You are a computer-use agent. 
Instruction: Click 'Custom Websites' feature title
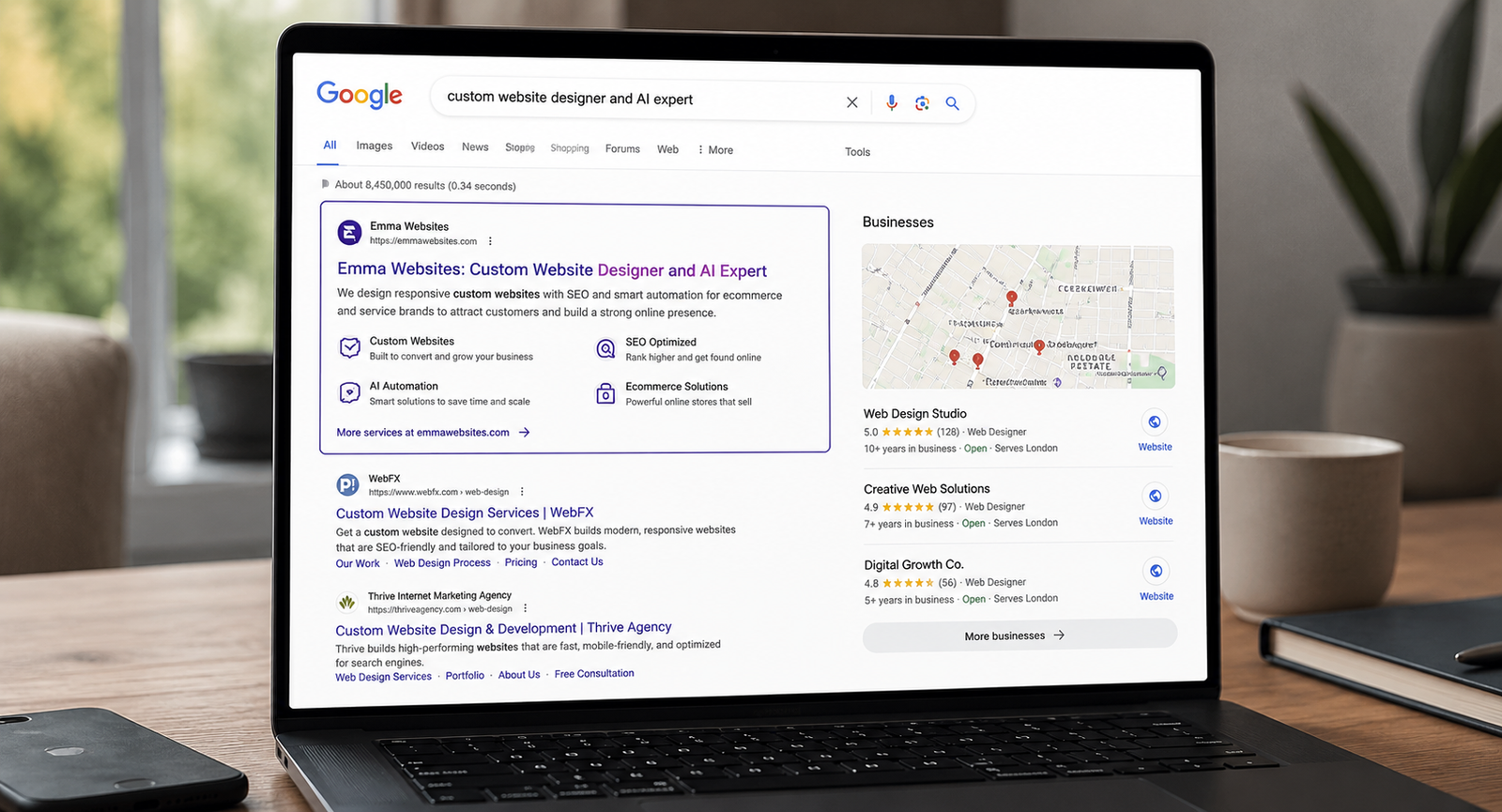tap(412, 342)
